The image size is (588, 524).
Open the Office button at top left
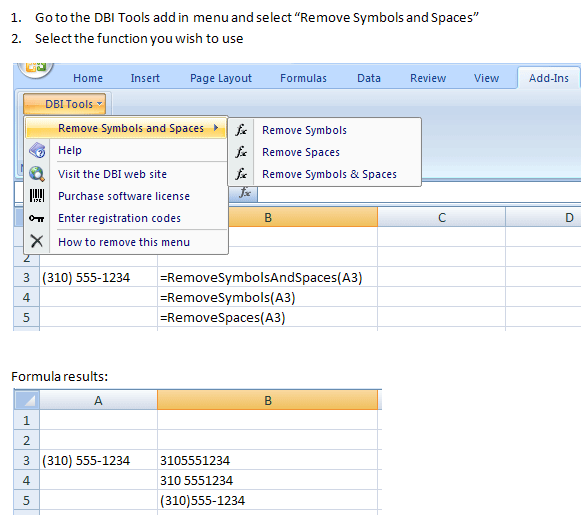point(36,69)
